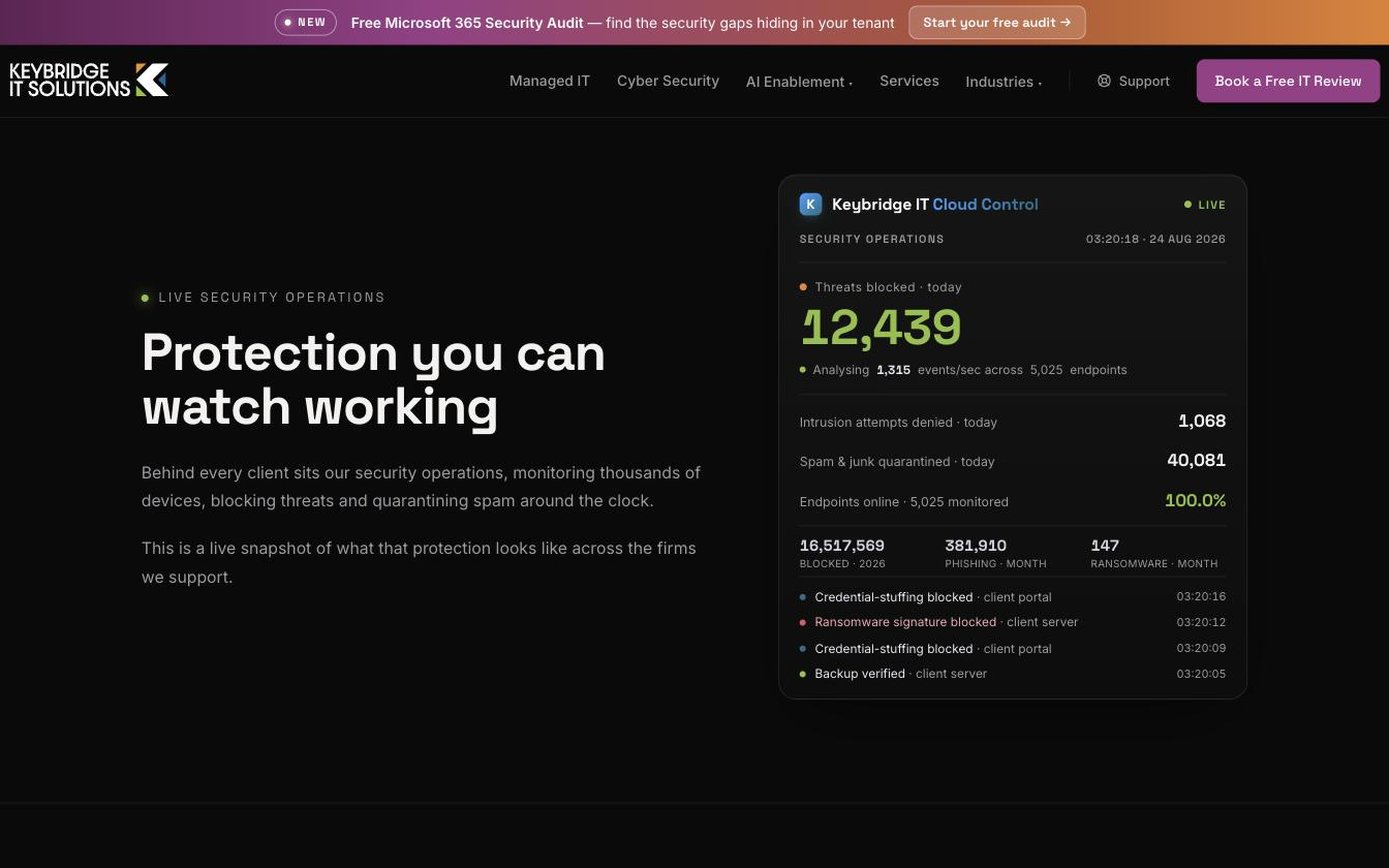Click the green LIVE status indicator

tap(1205, 205)
